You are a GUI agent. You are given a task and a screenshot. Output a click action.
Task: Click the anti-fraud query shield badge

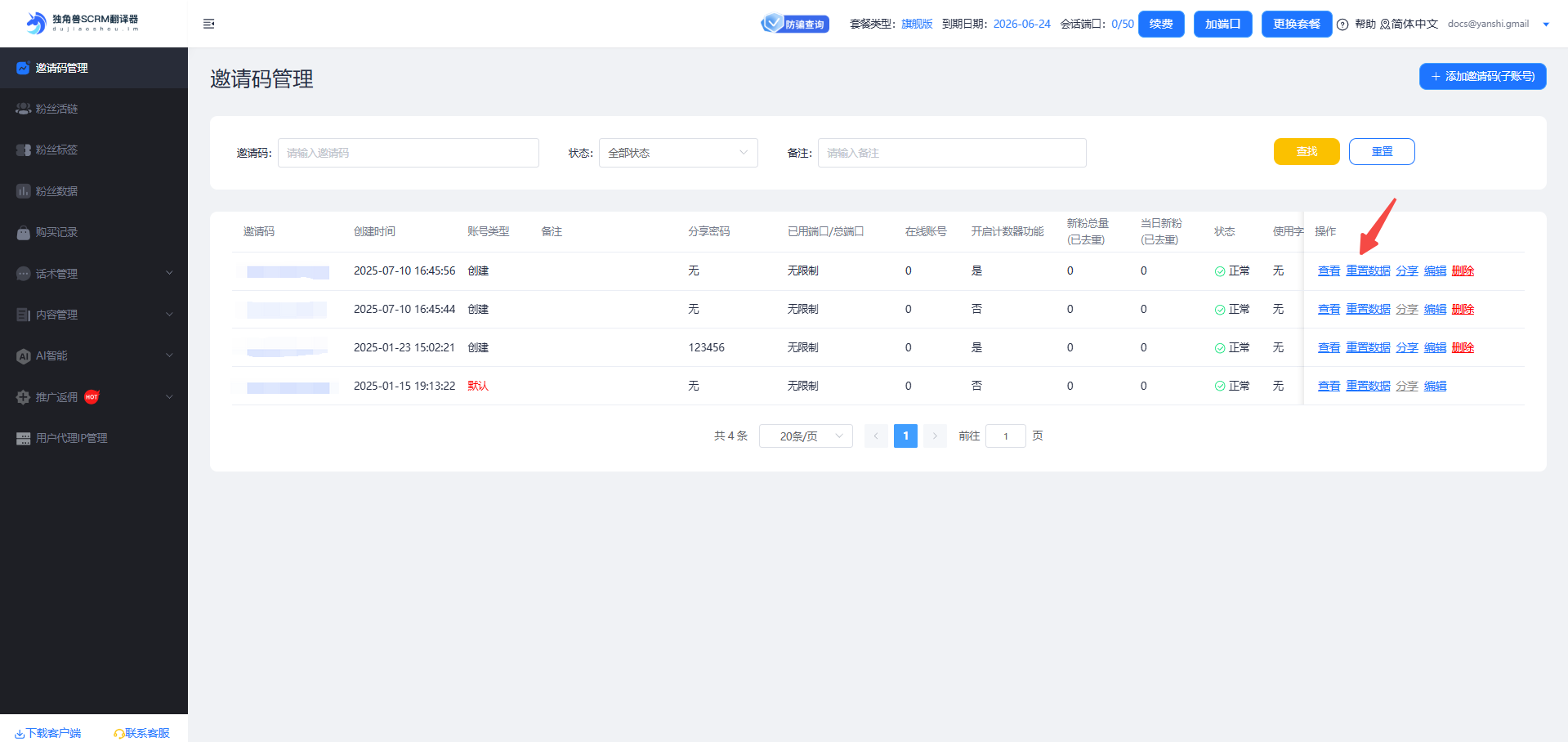[794, 24]
